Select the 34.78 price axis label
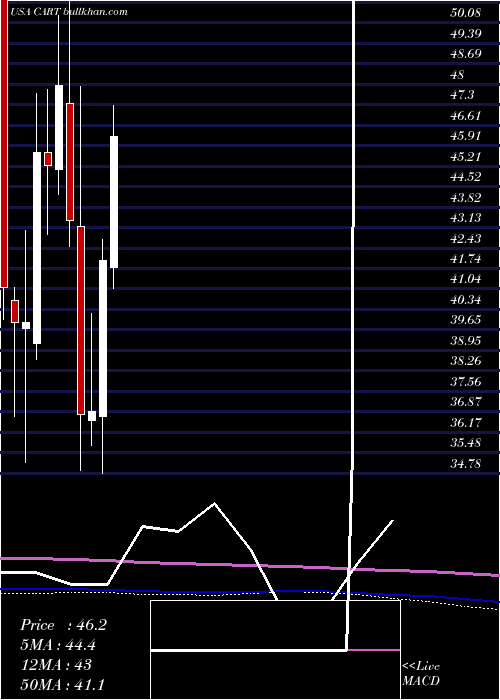The height and width of the screenshot is (700, 500). (466, 464)
